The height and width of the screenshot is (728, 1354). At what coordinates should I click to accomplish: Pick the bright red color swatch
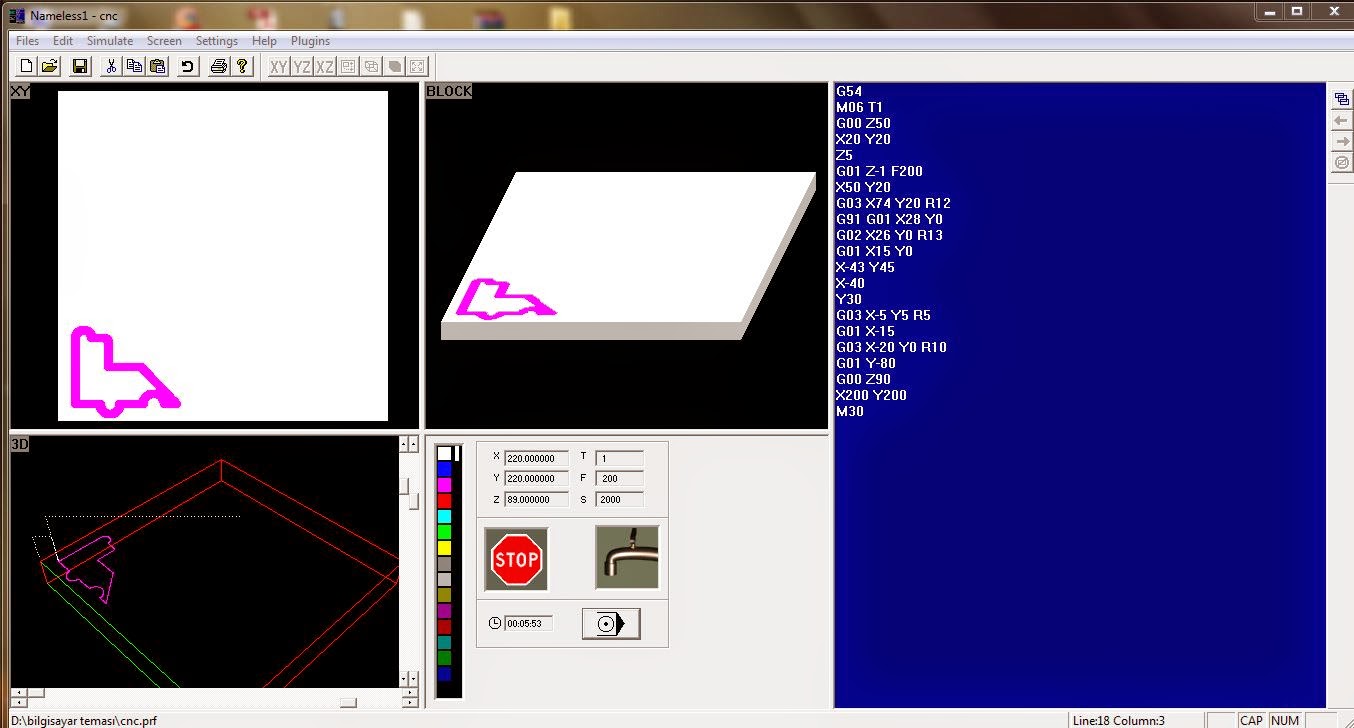[x=444, y=500]
